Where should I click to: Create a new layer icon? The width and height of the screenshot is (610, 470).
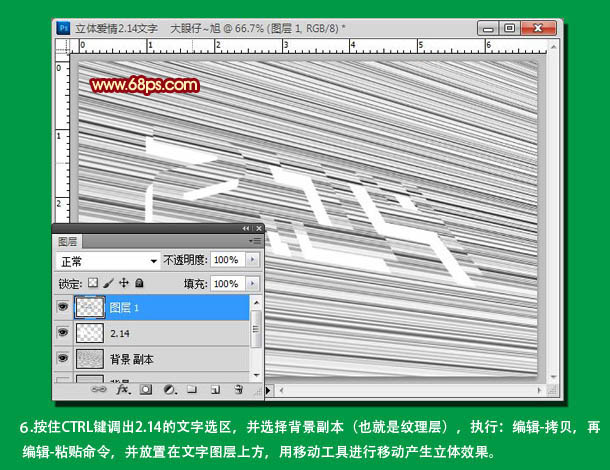[216, 389]
